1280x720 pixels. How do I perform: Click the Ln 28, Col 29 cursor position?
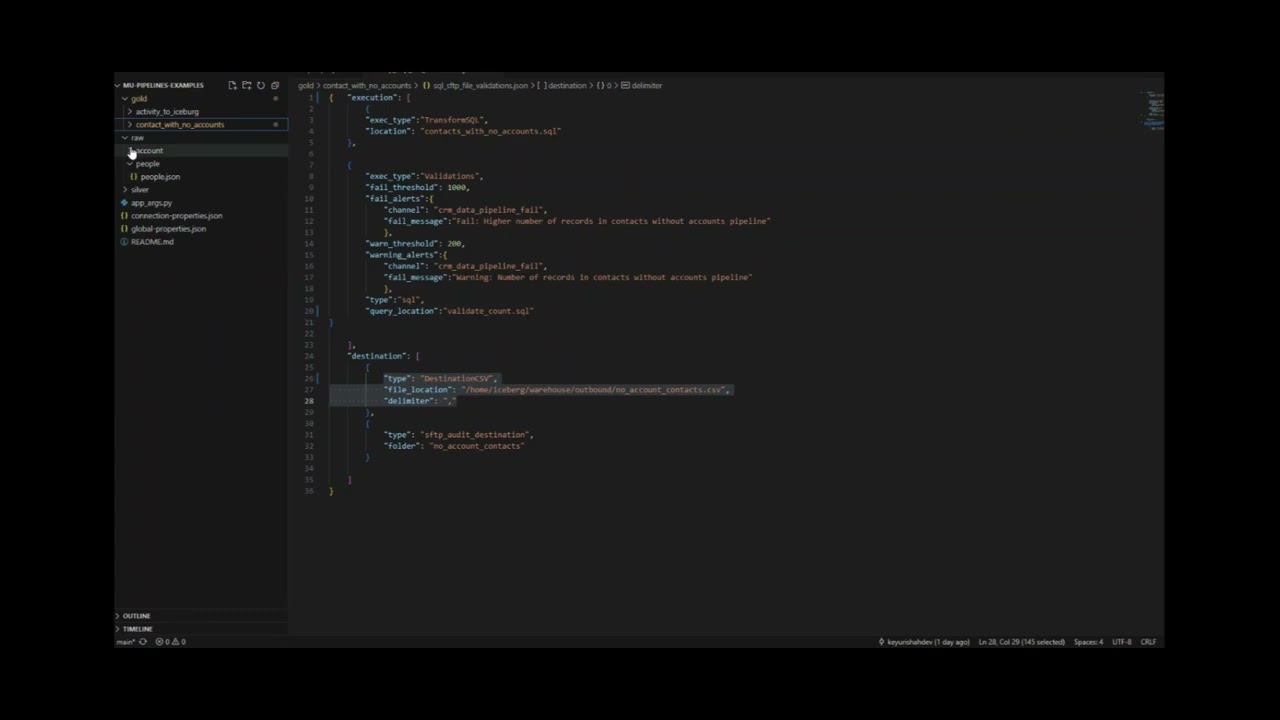(x=1021, y=642)
